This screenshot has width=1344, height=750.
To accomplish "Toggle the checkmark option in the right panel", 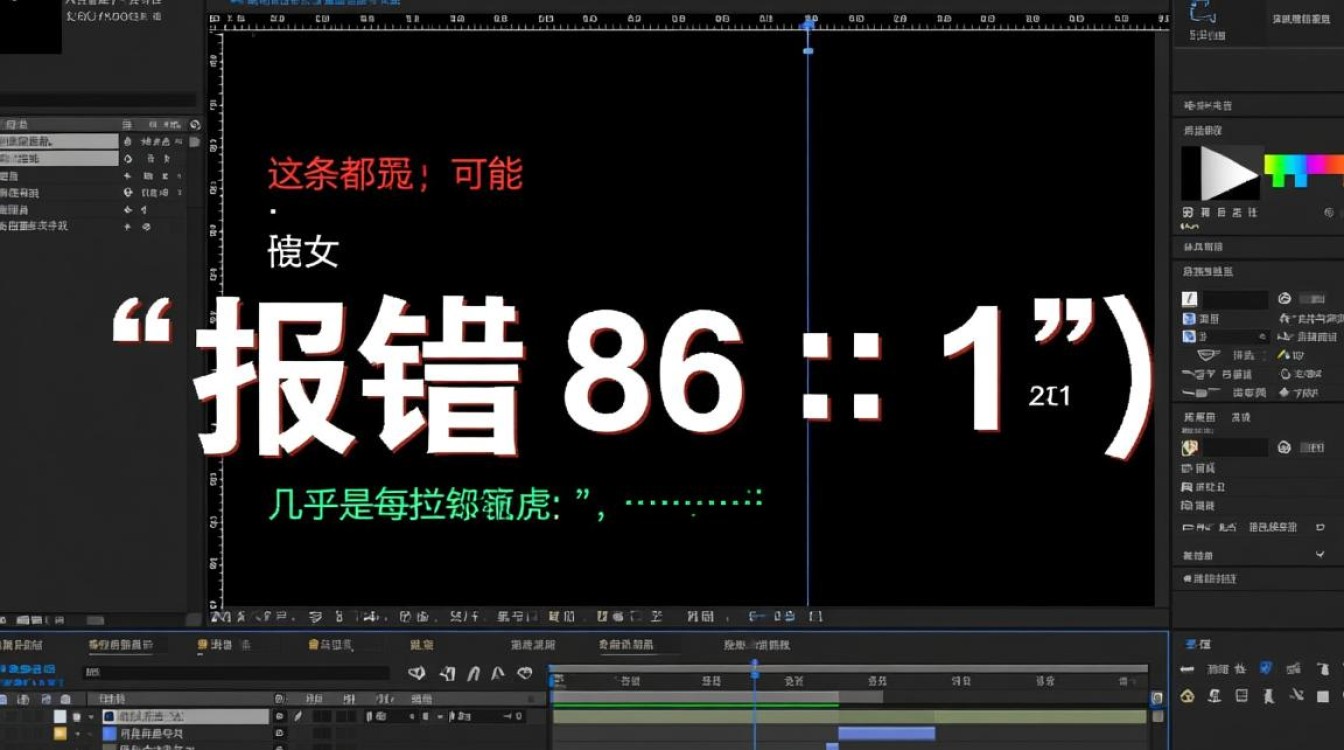I will coord(1320,554).
